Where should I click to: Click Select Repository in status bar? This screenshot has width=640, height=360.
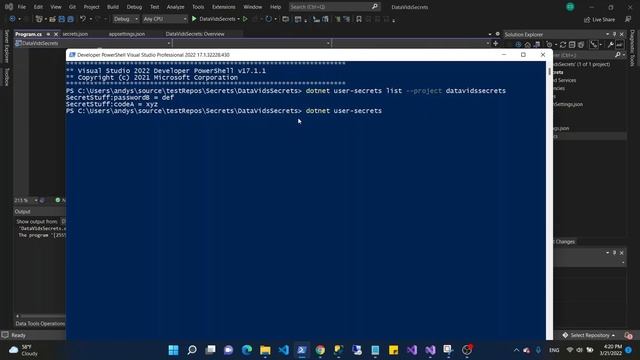pyautogui.click(x=589, y=335)
